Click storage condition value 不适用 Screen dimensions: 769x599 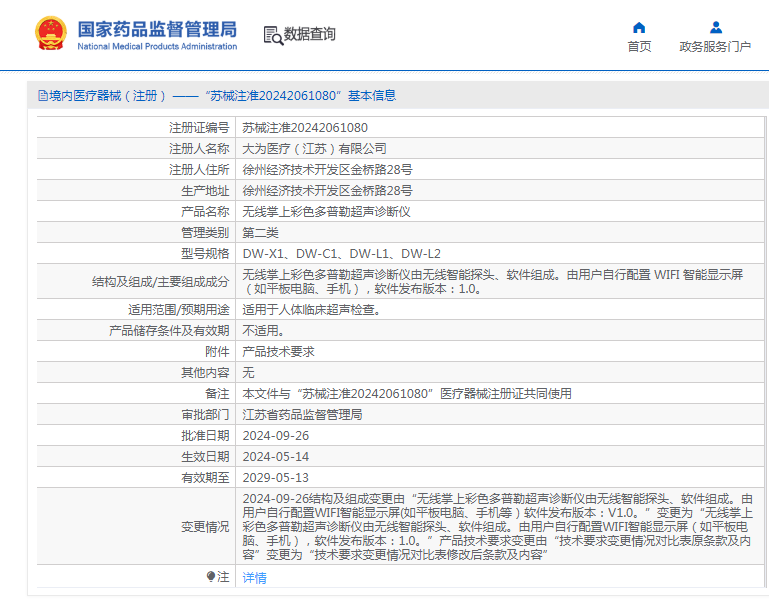tap(263, 331)
